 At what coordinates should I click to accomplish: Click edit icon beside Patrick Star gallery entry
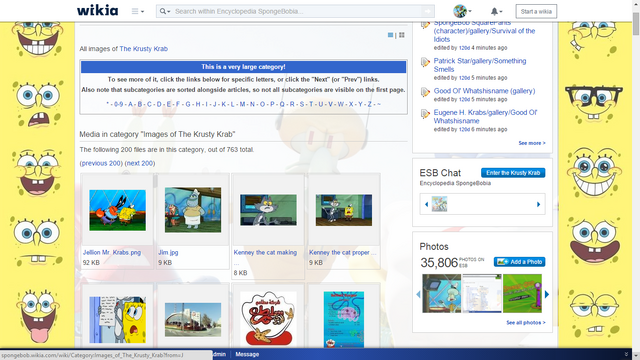[x=425, y=62]
